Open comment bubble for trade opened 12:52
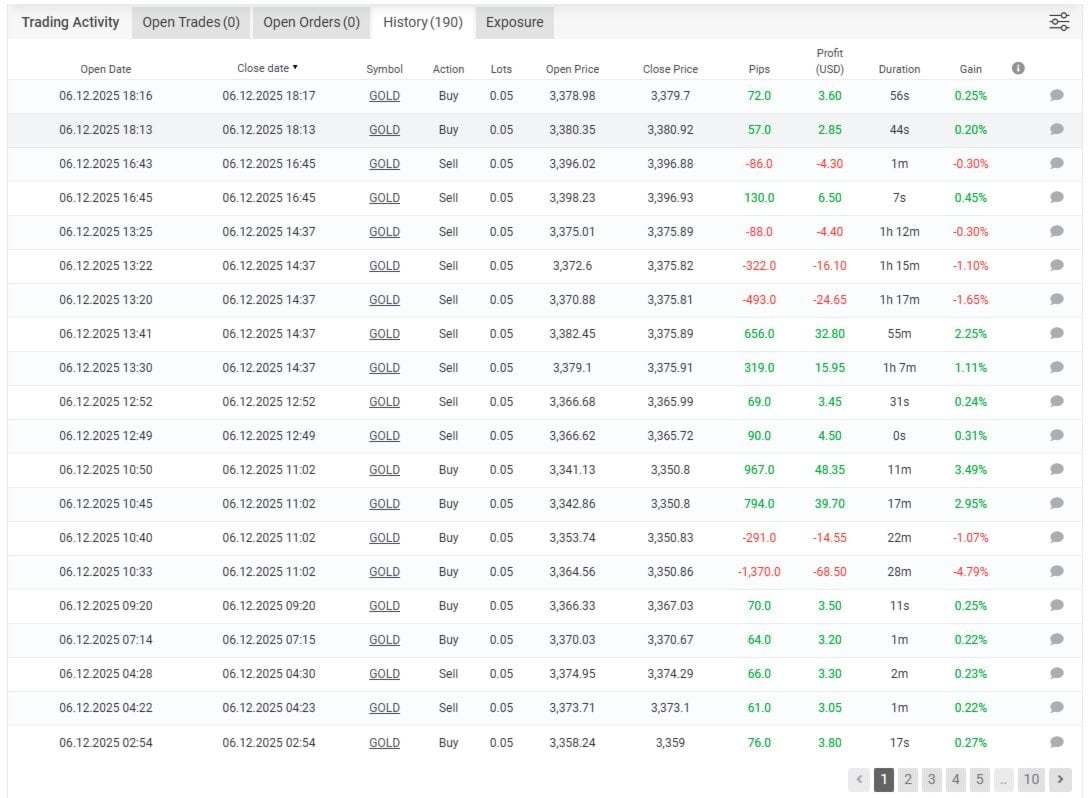 pyautogui.click(x=1057, y=401)
